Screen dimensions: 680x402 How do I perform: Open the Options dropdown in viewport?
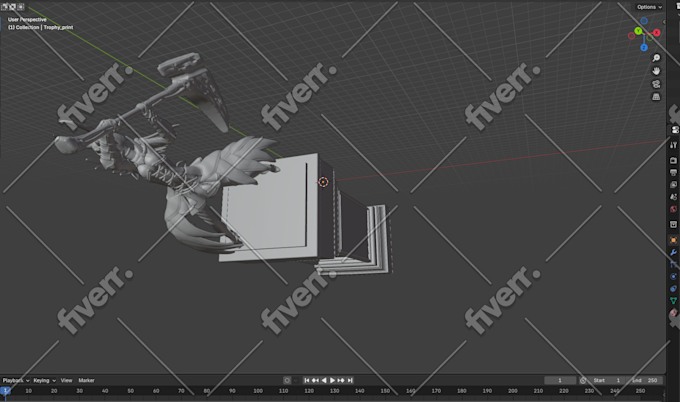(649, 7)
